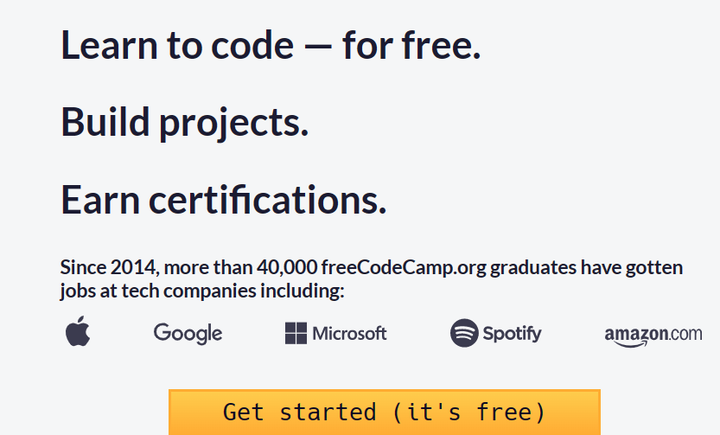720x435 pixels.
Task: Click the Microsoft wordmark text
Action: pos(349,333)
